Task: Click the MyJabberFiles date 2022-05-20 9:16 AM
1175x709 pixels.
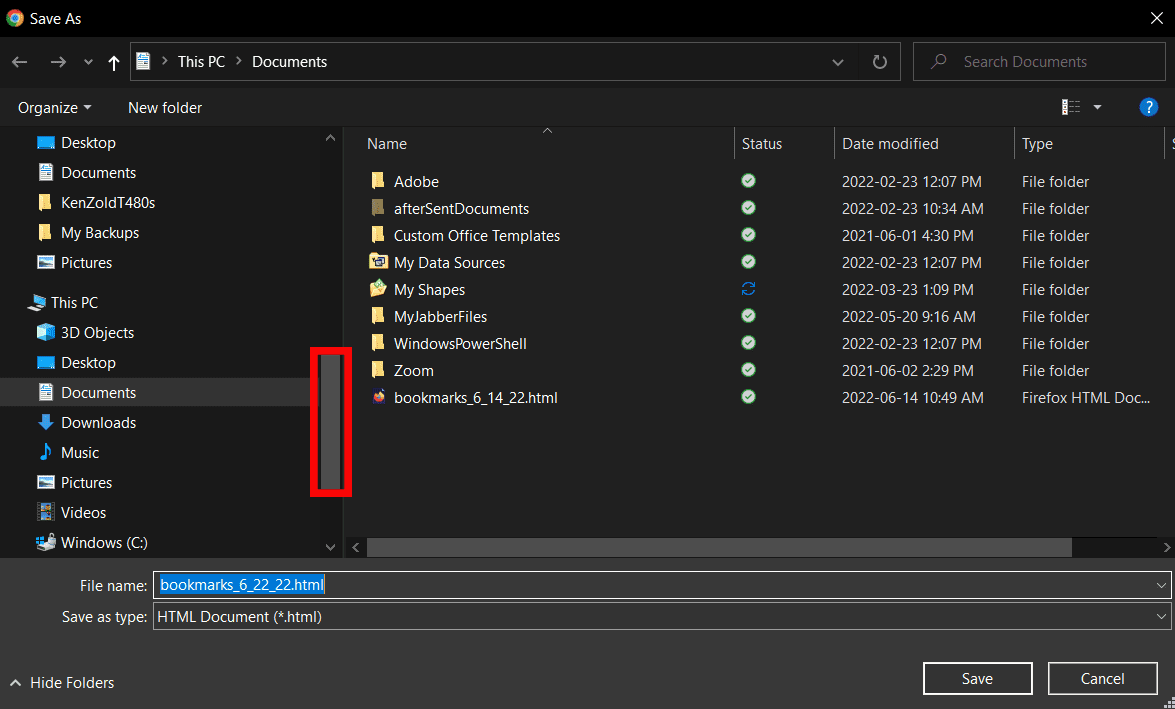Action: (908, 317)
